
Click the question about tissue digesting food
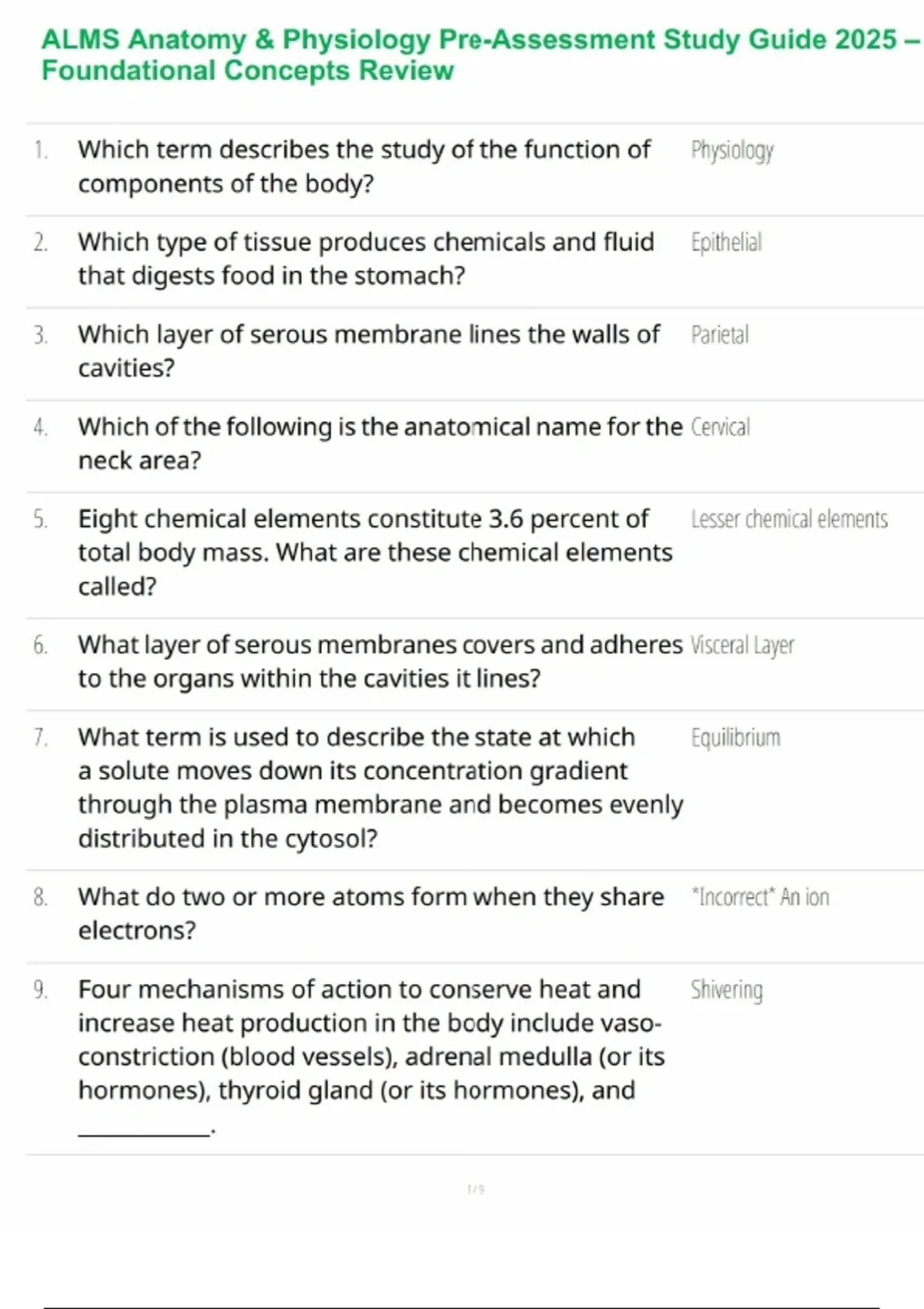coord(365,259)
